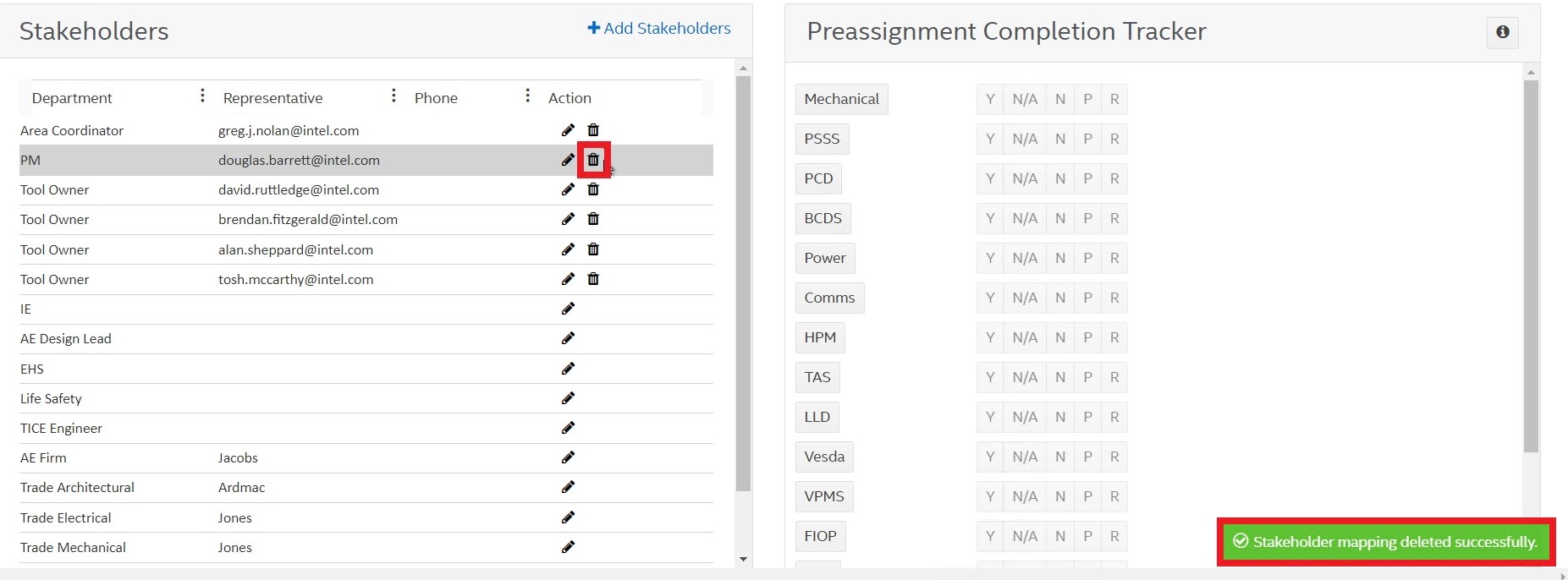The width and height of the screenshot is (1568, 580).
Task: Click the Vesda department button
Action: pyautogui.click(x=824, y=457)
